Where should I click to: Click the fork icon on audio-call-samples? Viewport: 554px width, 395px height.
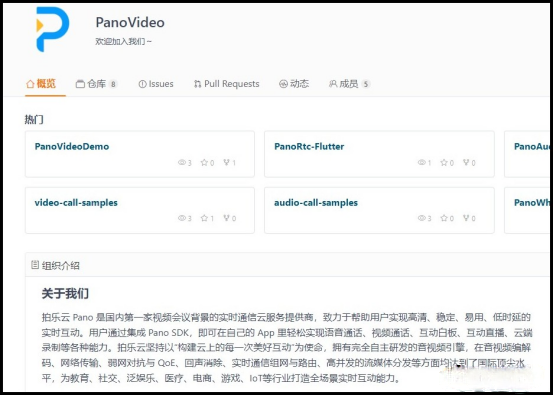point(466,218)
